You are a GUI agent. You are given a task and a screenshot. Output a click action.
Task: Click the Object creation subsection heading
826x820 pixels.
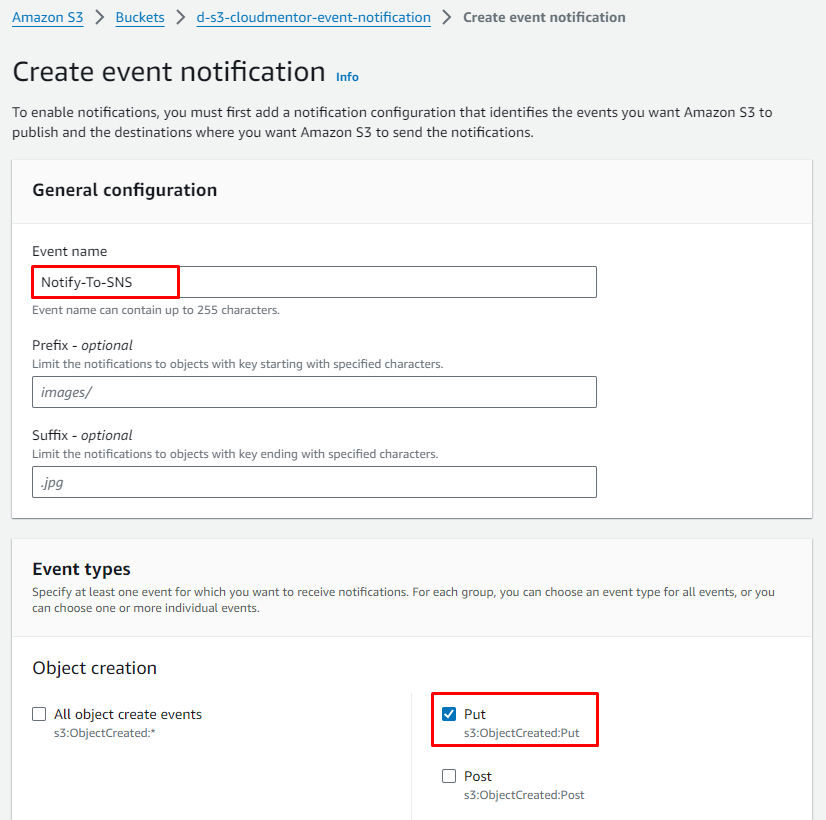(x=94, y=668)
